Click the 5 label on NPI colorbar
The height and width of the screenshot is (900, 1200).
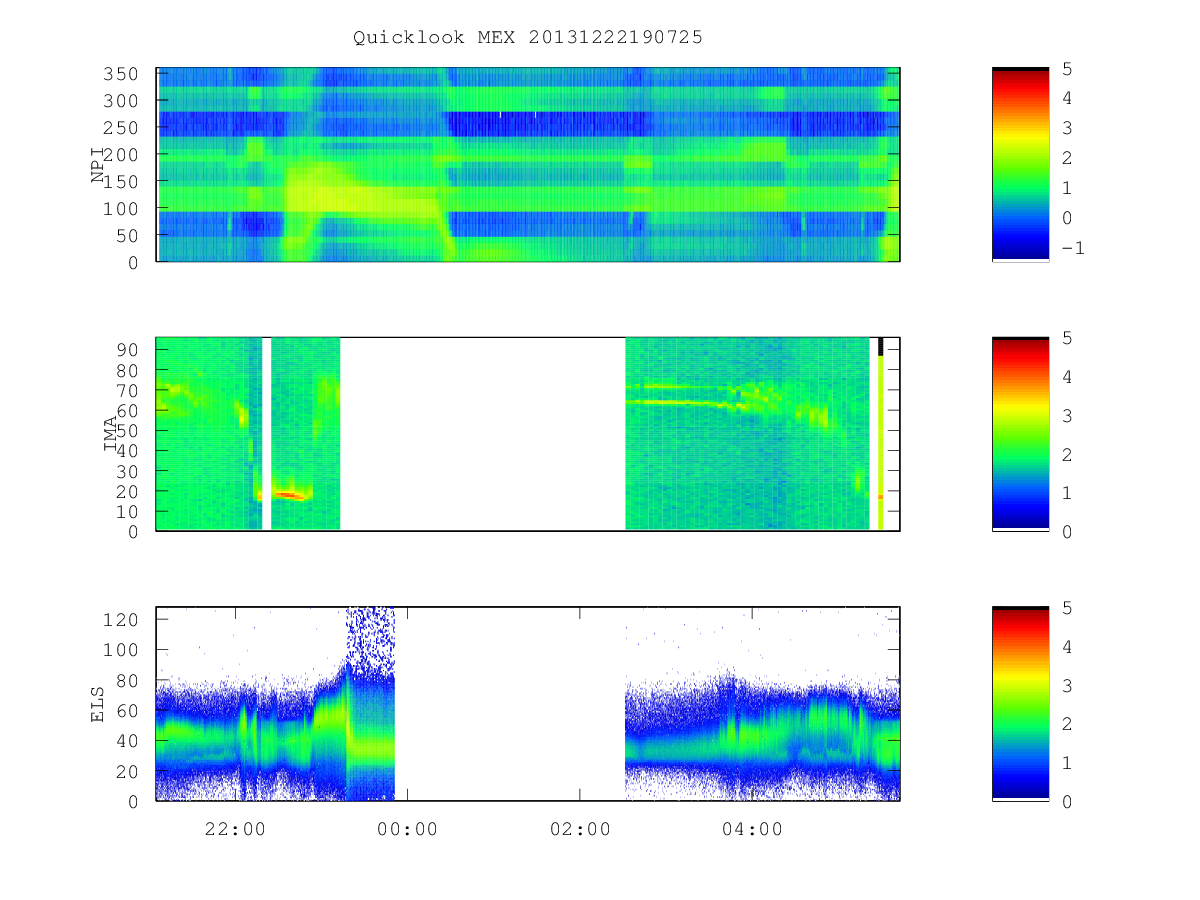(x=1067, y=69)
